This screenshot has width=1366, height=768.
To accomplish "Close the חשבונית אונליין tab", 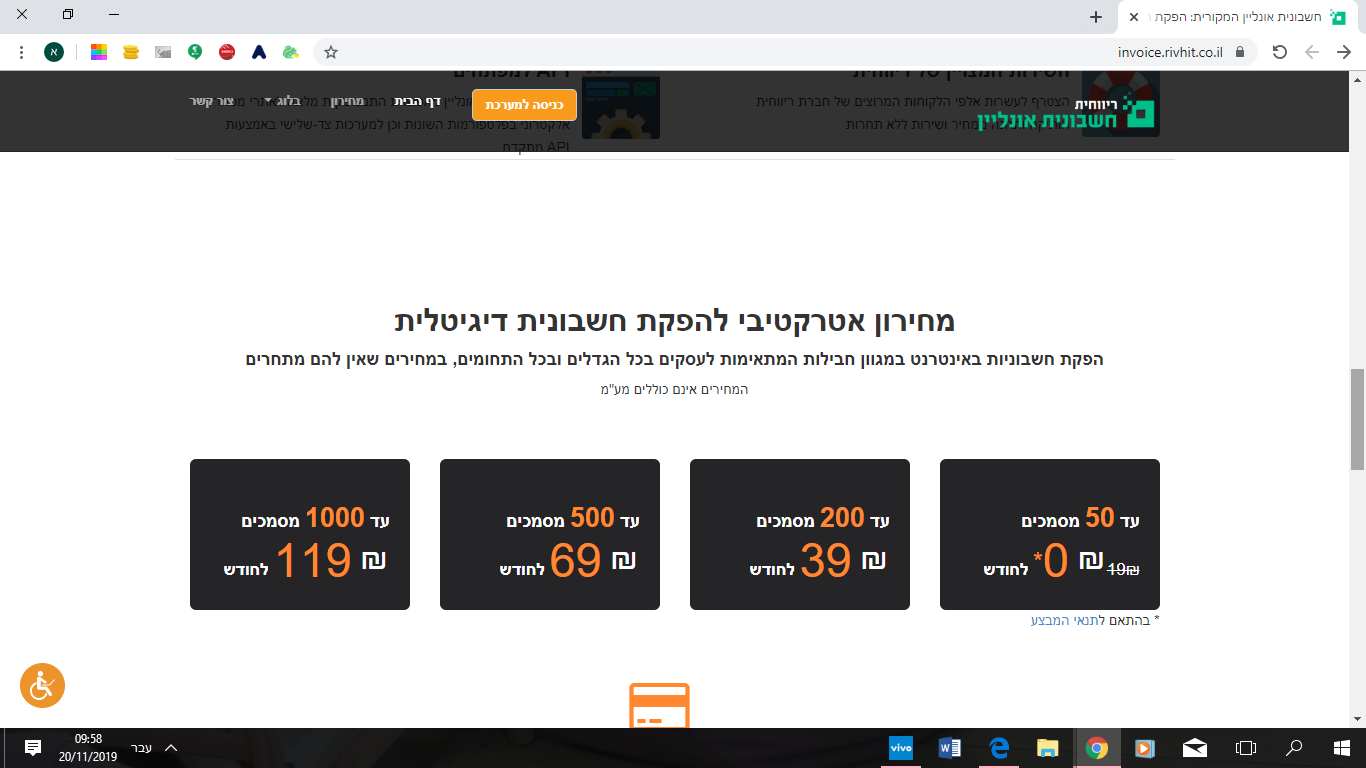I will 1135,17.
